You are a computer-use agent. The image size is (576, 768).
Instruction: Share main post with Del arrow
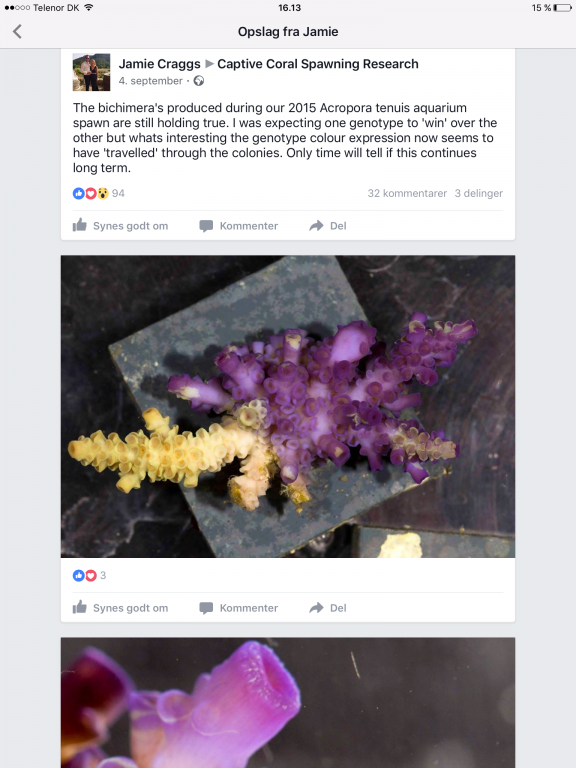tap(328, 226)
